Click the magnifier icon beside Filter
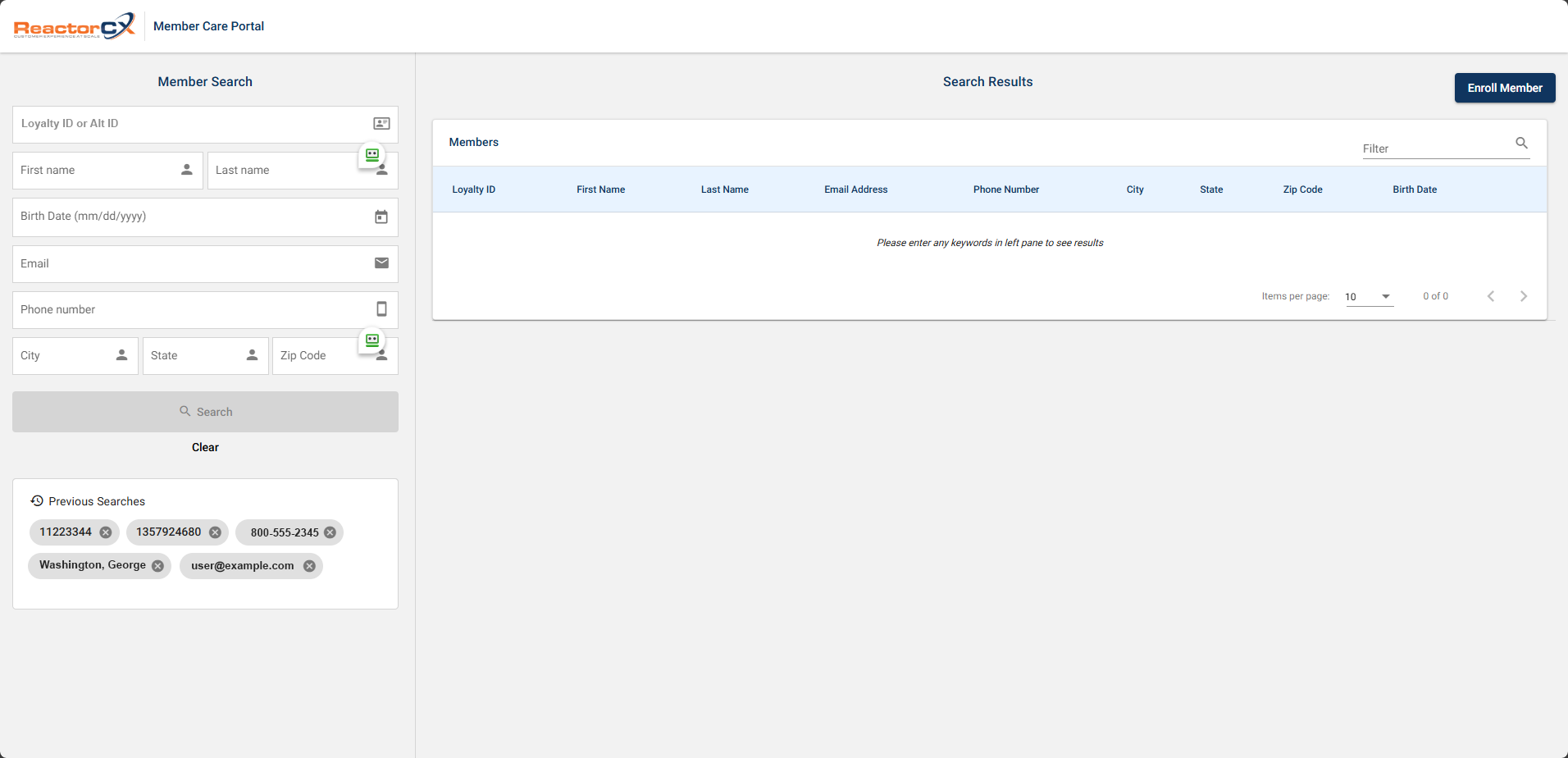This screenshot has width=1568, height=758. pyautogui.click(x=1521, y=144)
